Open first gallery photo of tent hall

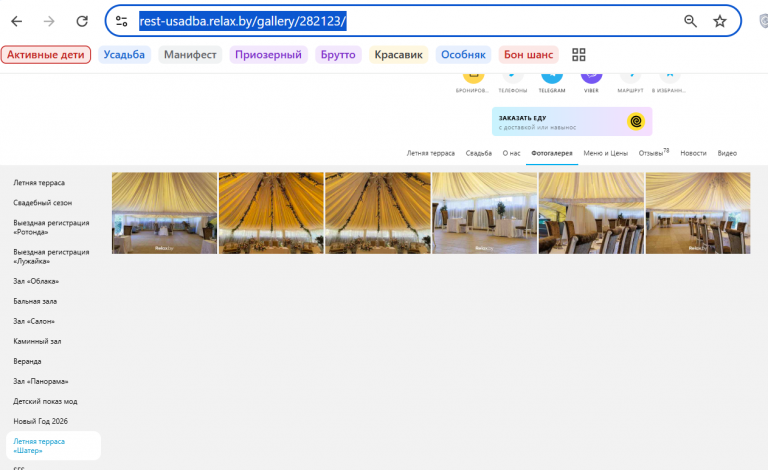(164, 213)
